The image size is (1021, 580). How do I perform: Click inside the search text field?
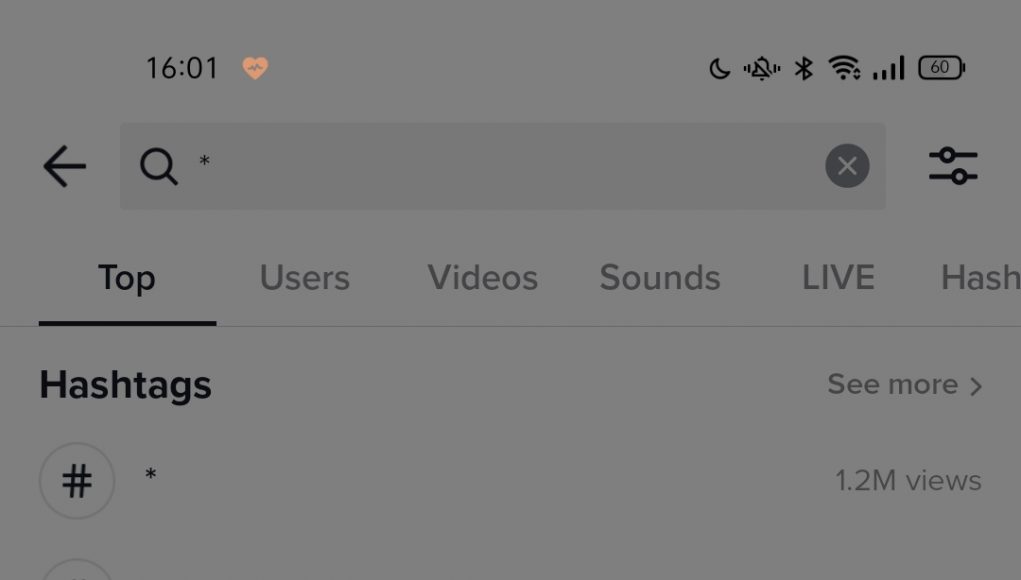pos(502,166)
